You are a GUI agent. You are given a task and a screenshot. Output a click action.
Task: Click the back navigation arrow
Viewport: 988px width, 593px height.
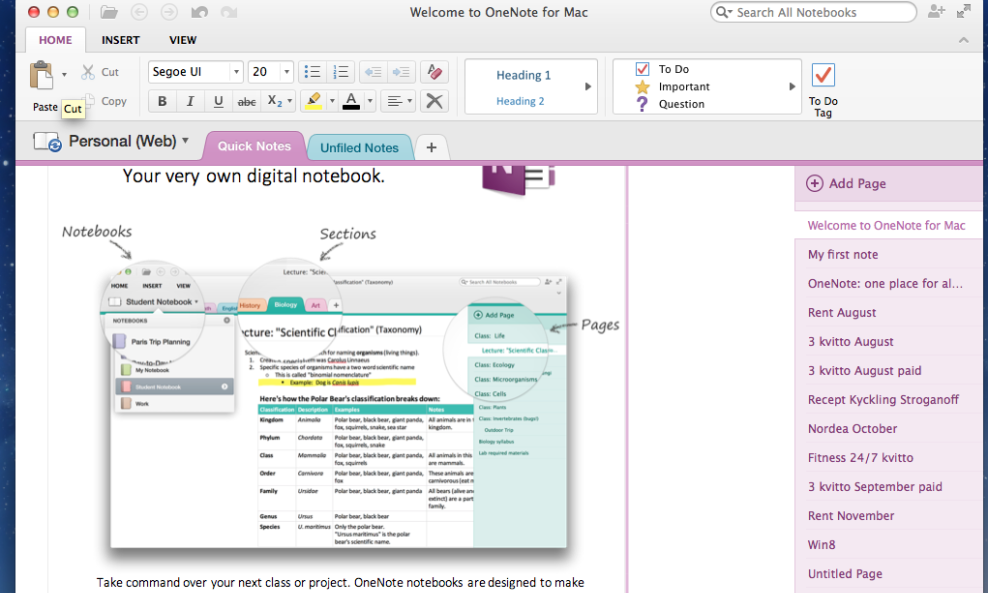click(x=139, y=12)
